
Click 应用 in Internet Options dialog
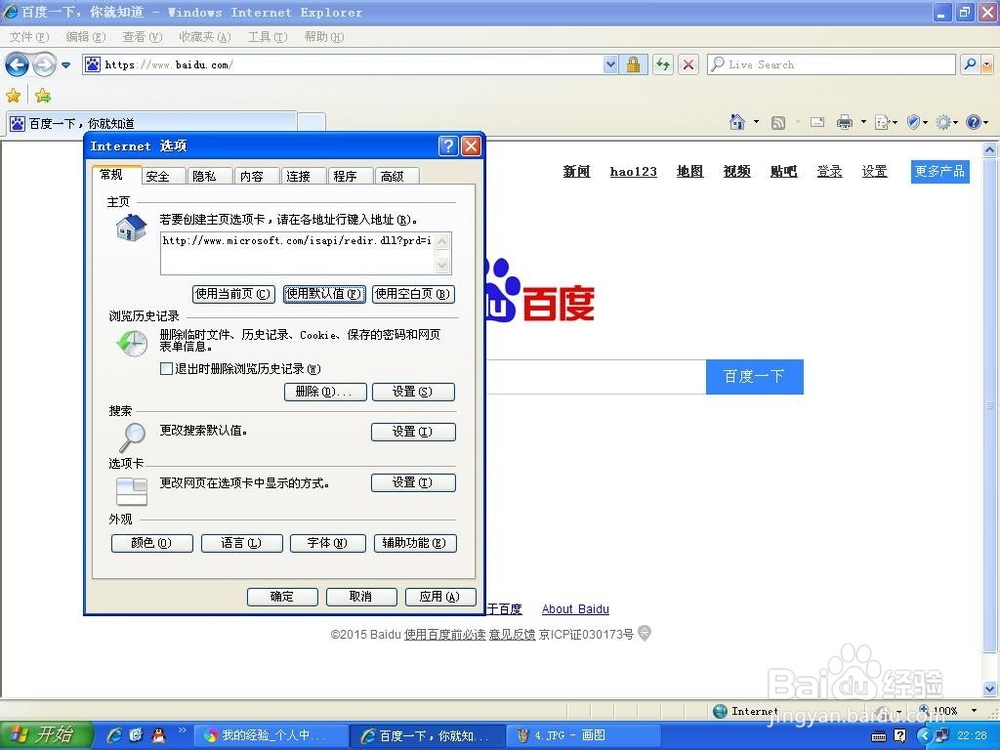pos(440,597)
